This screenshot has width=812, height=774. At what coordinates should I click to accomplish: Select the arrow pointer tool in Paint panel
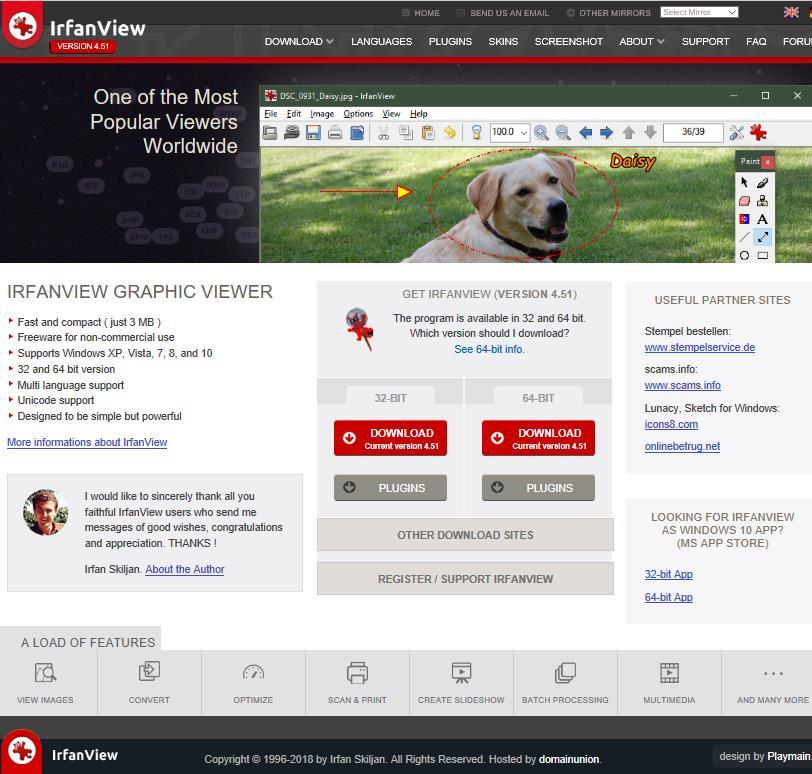[744, 182]
